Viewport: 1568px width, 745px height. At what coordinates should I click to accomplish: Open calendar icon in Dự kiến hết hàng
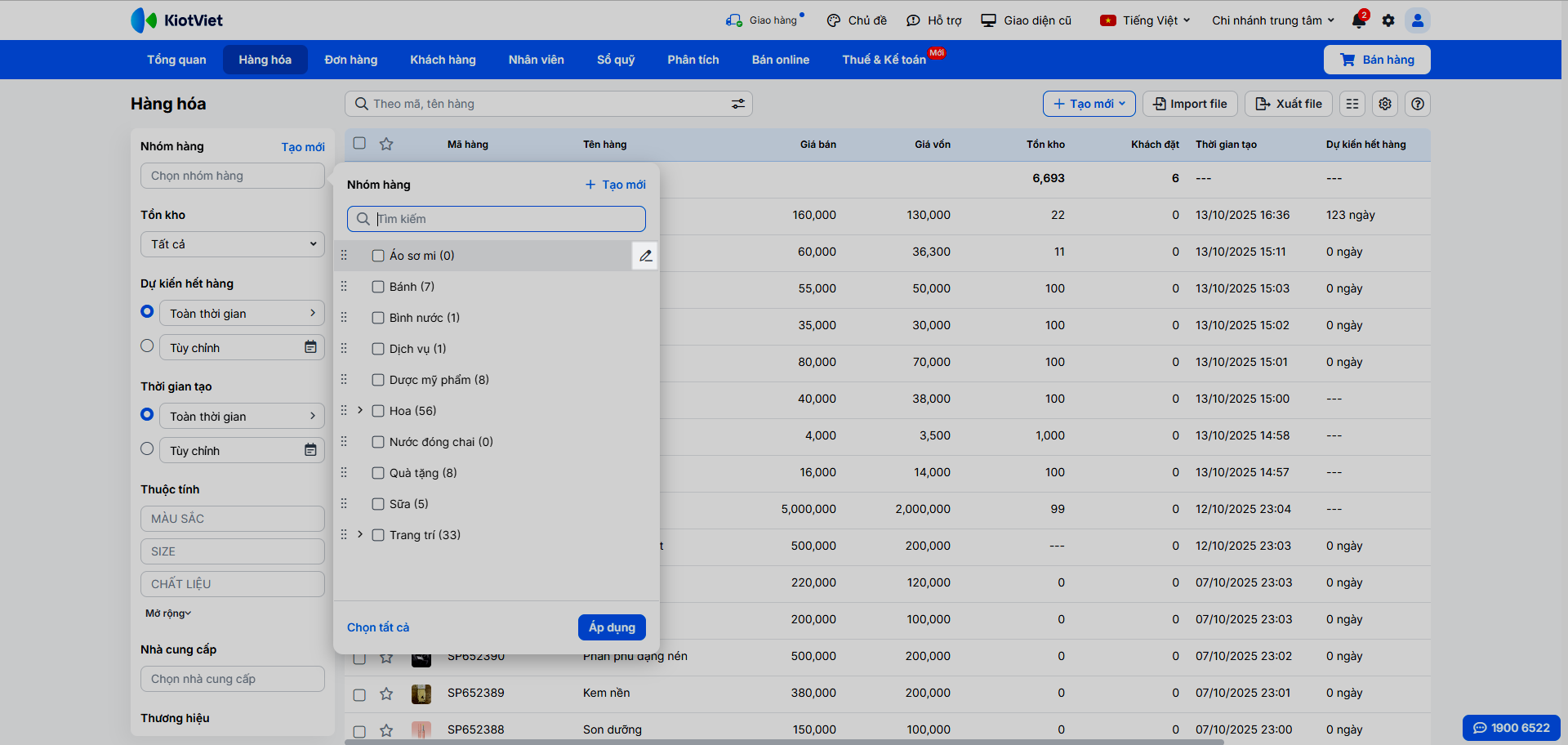click(310, 347)
